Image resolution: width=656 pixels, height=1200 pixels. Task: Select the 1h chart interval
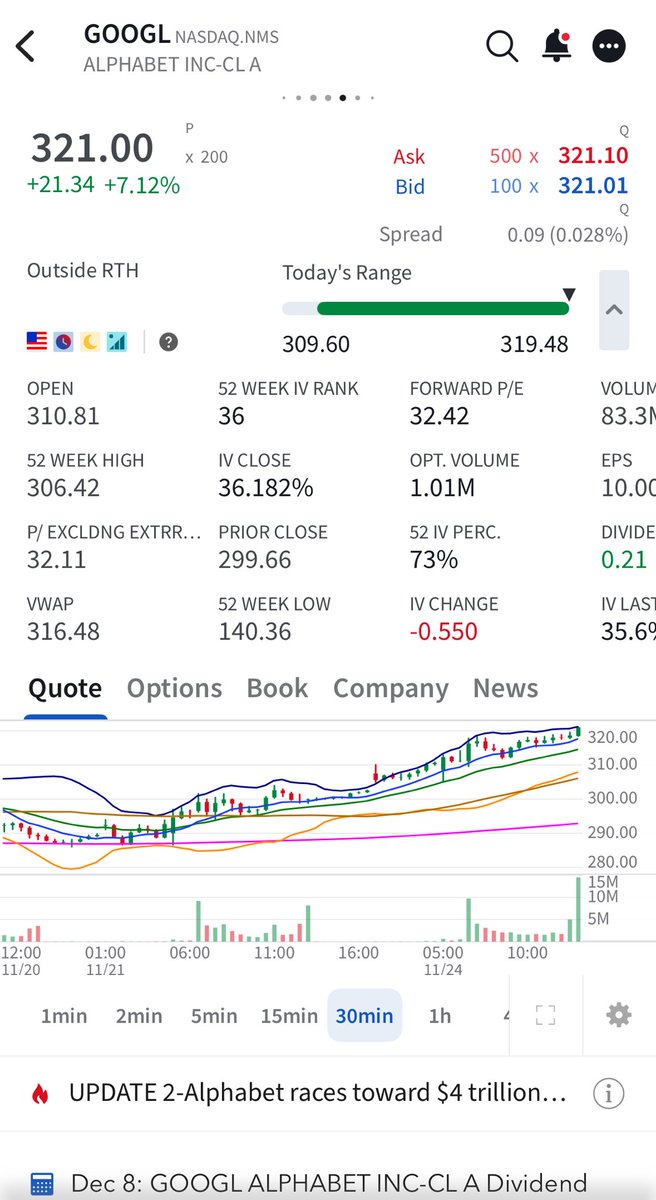pos(440,1016)
